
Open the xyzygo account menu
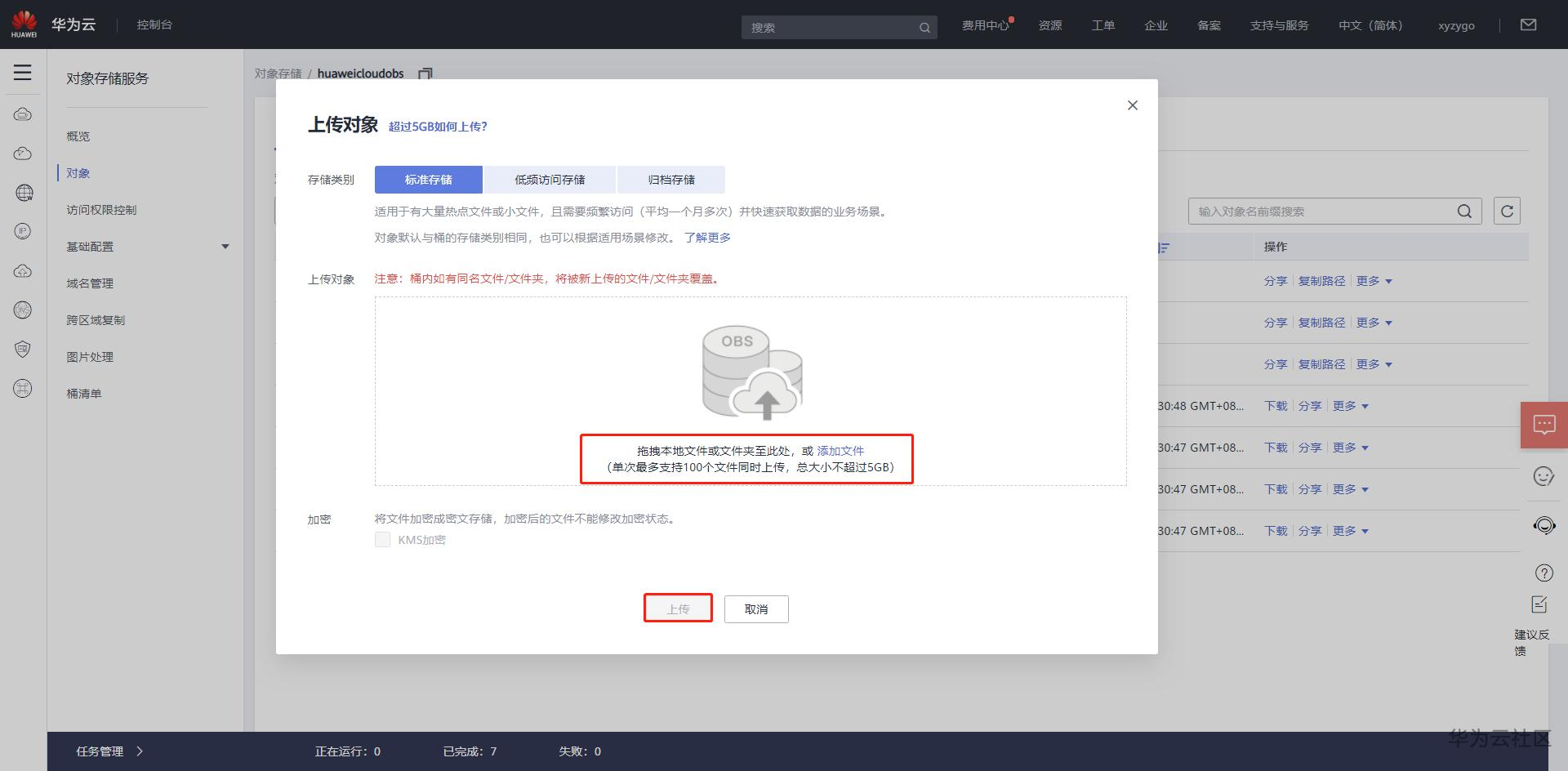[x=1456, y=25]
